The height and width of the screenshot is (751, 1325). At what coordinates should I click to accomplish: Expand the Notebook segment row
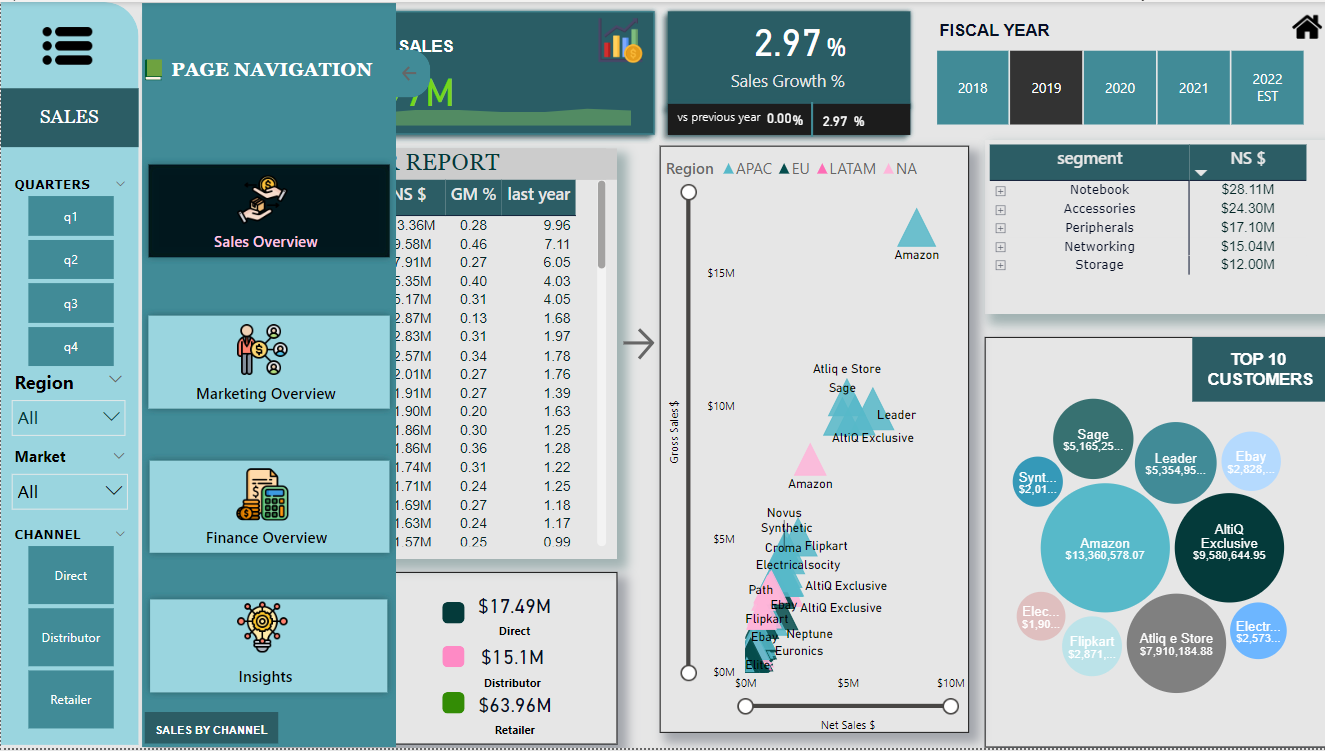tap(1000, 190)
